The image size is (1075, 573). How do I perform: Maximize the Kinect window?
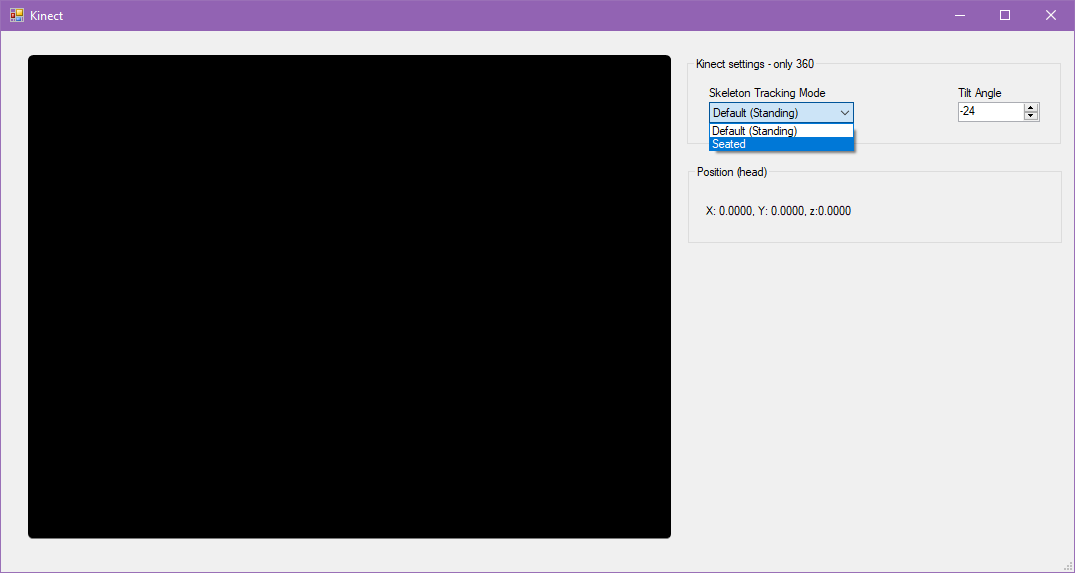pyautogui.click(x=1005, y=15)
